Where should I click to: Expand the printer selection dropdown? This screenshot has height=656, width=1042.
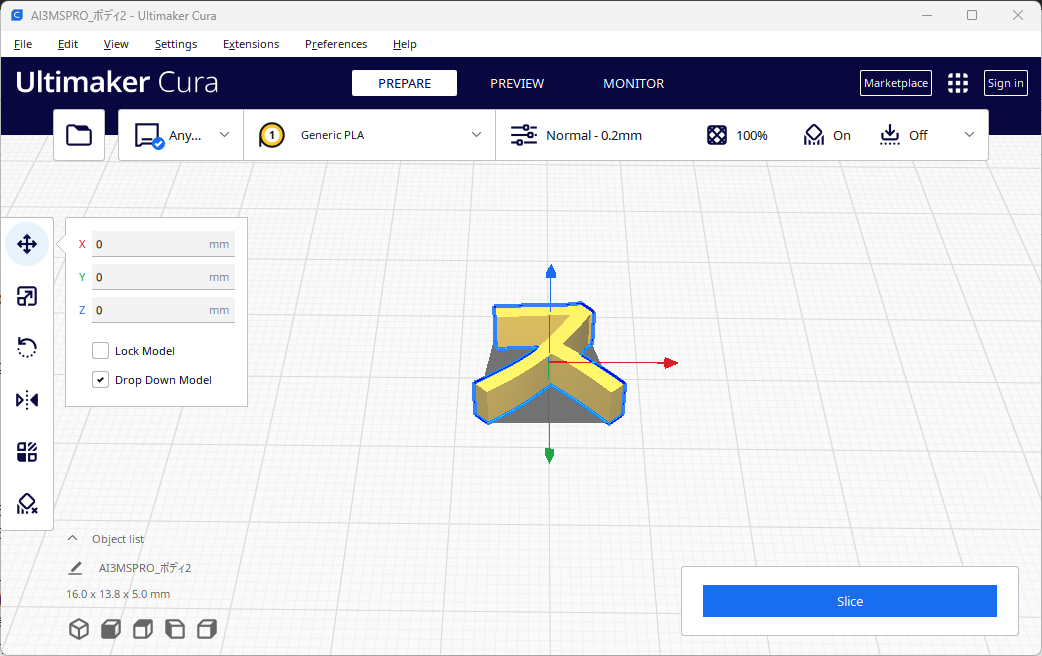pyautogui.click(x=225, y=134)
